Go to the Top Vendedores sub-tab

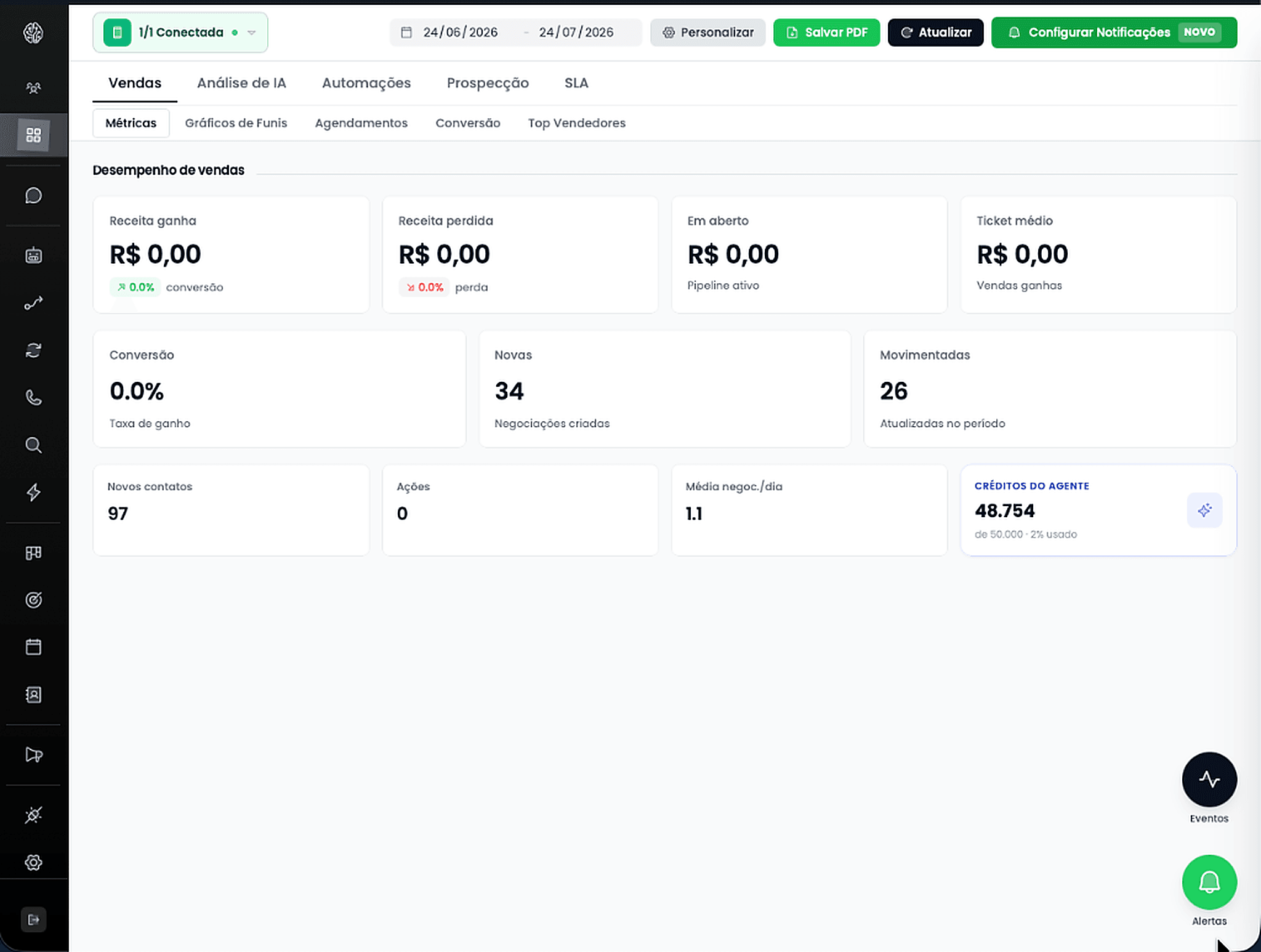pos(576,123)
